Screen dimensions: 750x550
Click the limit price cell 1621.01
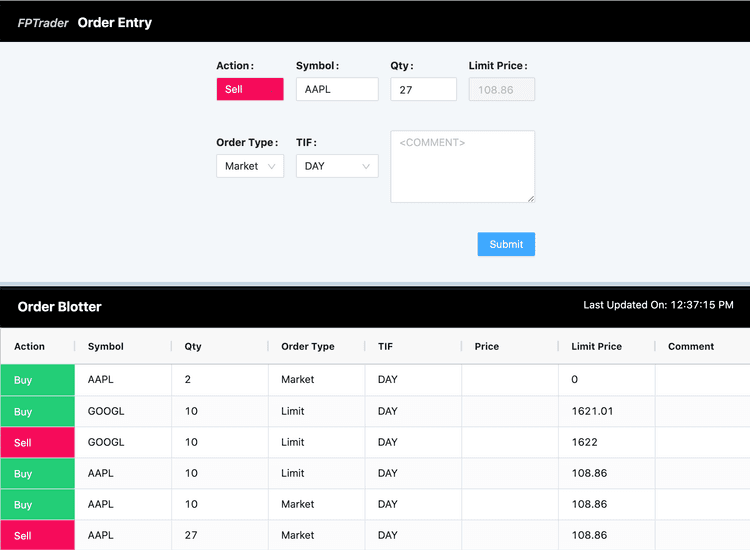point(592,411)
